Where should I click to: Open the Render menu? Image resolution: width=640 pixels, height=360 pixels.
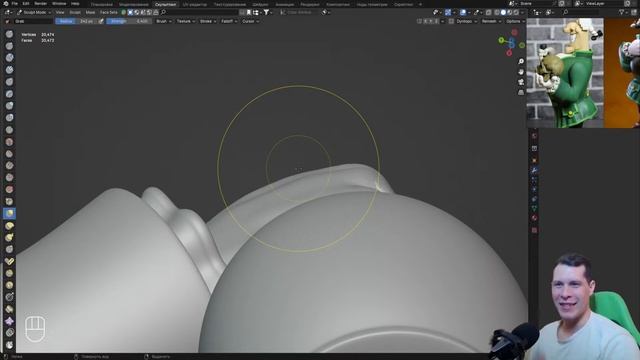click(40, 3)
